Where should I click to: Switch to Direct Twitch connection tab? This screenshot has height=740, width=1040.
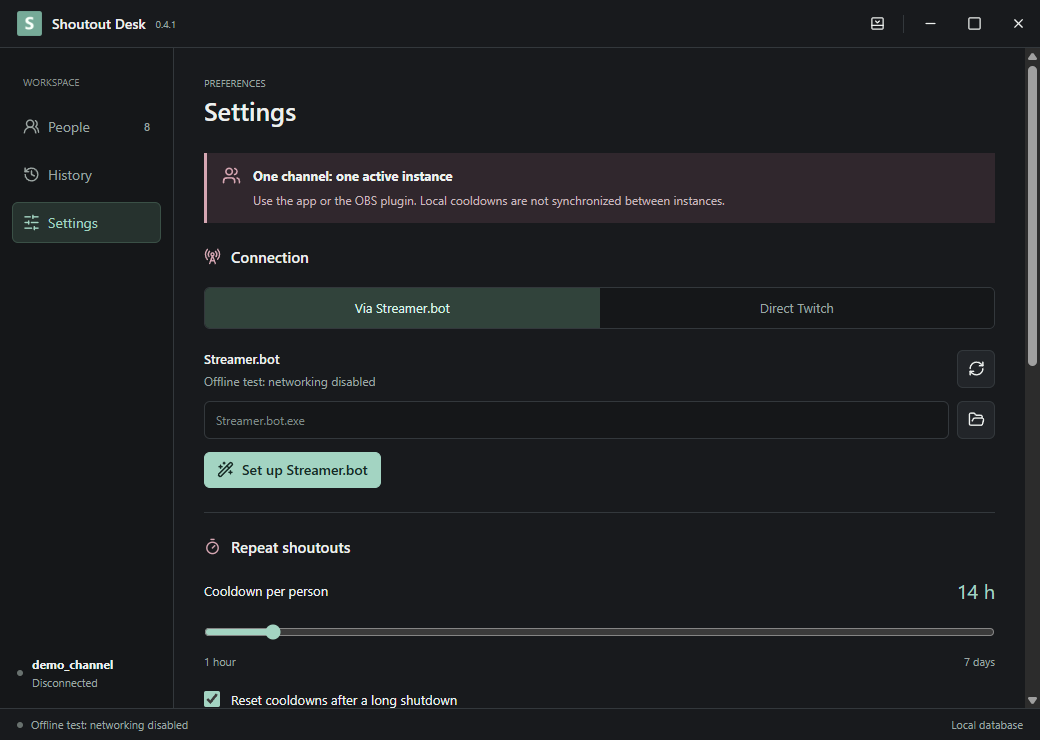(797, 308)
